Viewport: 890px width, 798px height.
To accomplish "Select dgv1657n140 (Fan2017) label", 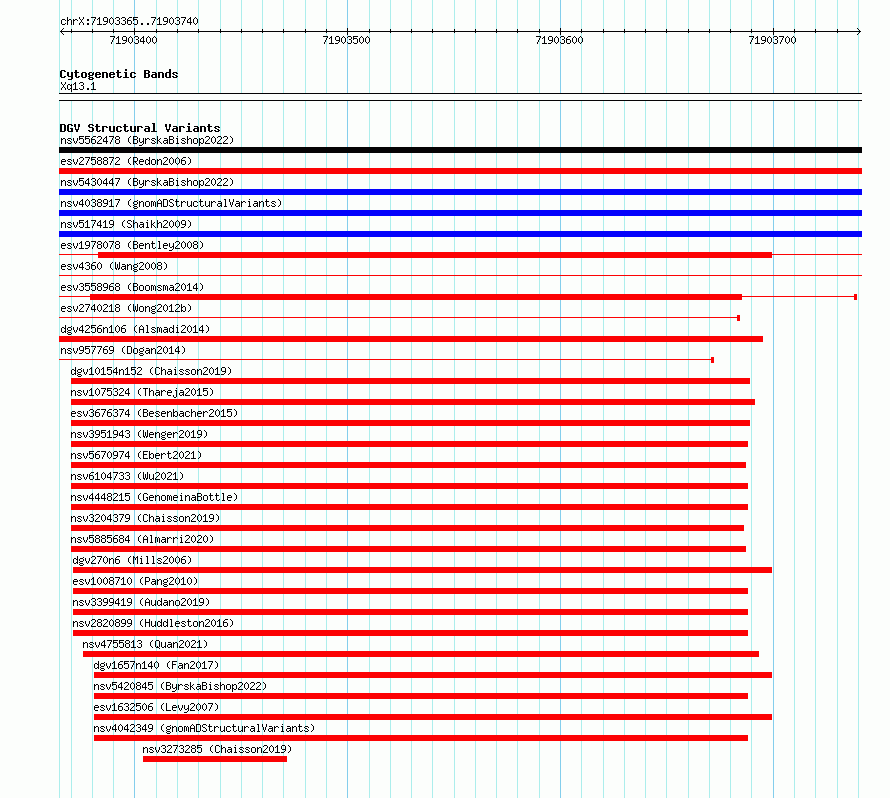I will [156, 665].
